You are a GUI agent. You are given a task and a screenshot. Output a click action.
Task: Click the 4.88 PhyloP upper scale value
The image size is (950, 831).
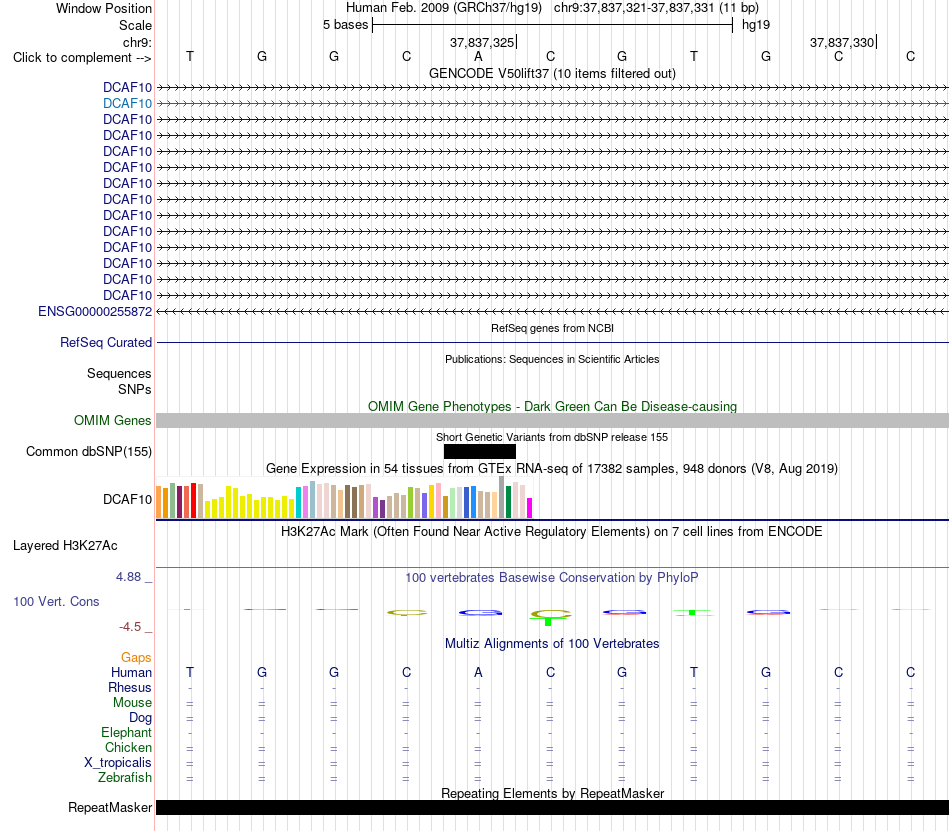coord(128,577)
